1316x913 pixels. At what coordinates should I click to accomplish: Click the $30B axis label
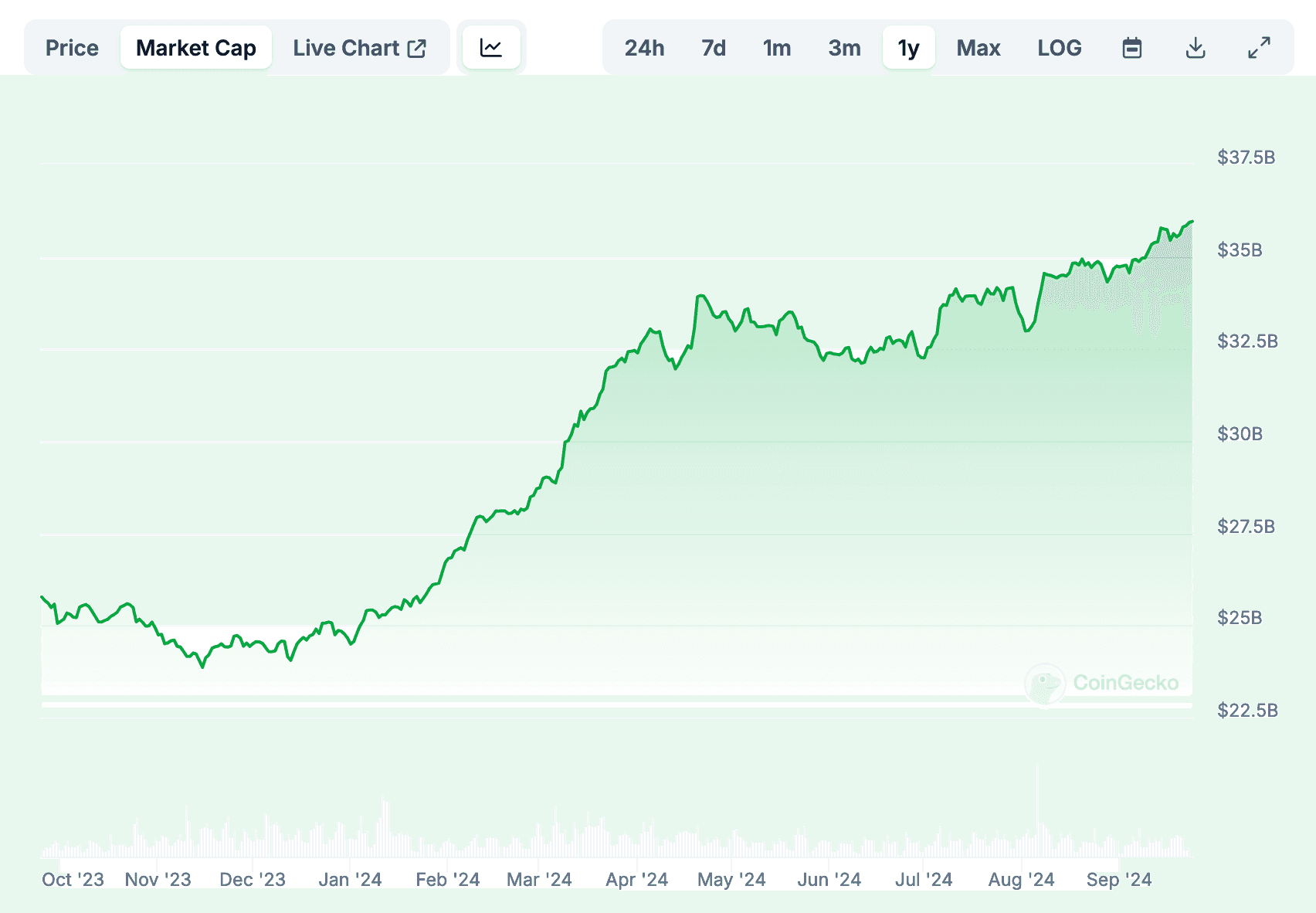click(x=1240, y=434)
